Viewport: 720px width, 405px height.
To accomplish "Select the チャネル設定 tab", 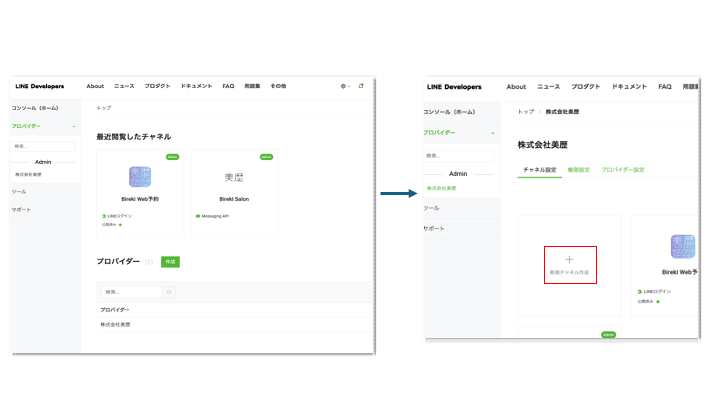I will (x=539, y=170).
